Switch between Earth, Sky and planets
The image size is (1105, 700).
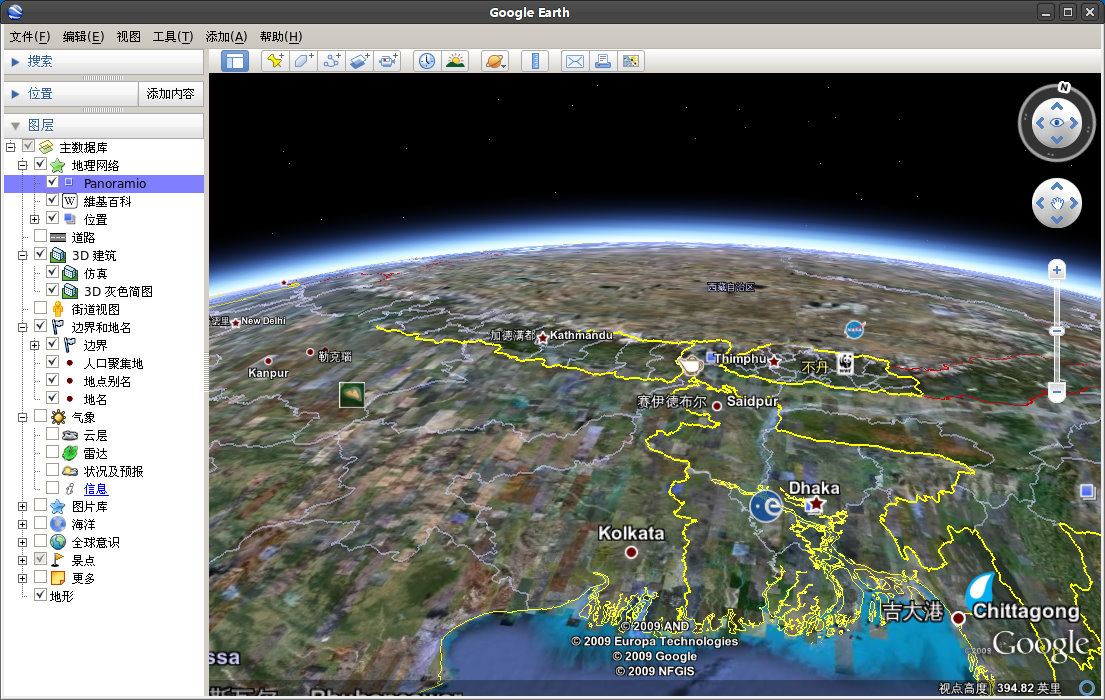[x=495, y=61]
